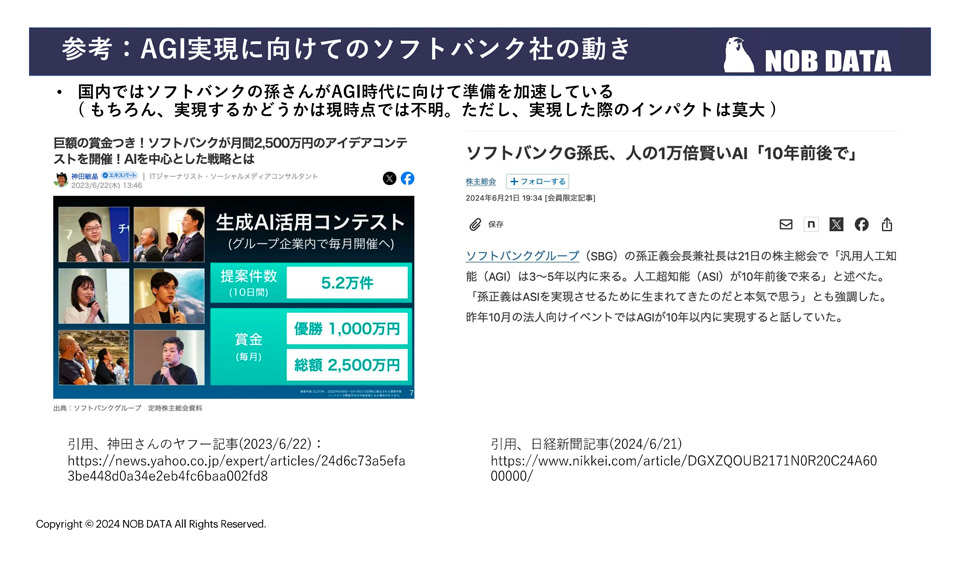The image size is (960, 563).
Task: Click the Yahoo headline 巨額の賞金つき
Action: point(230,151)
